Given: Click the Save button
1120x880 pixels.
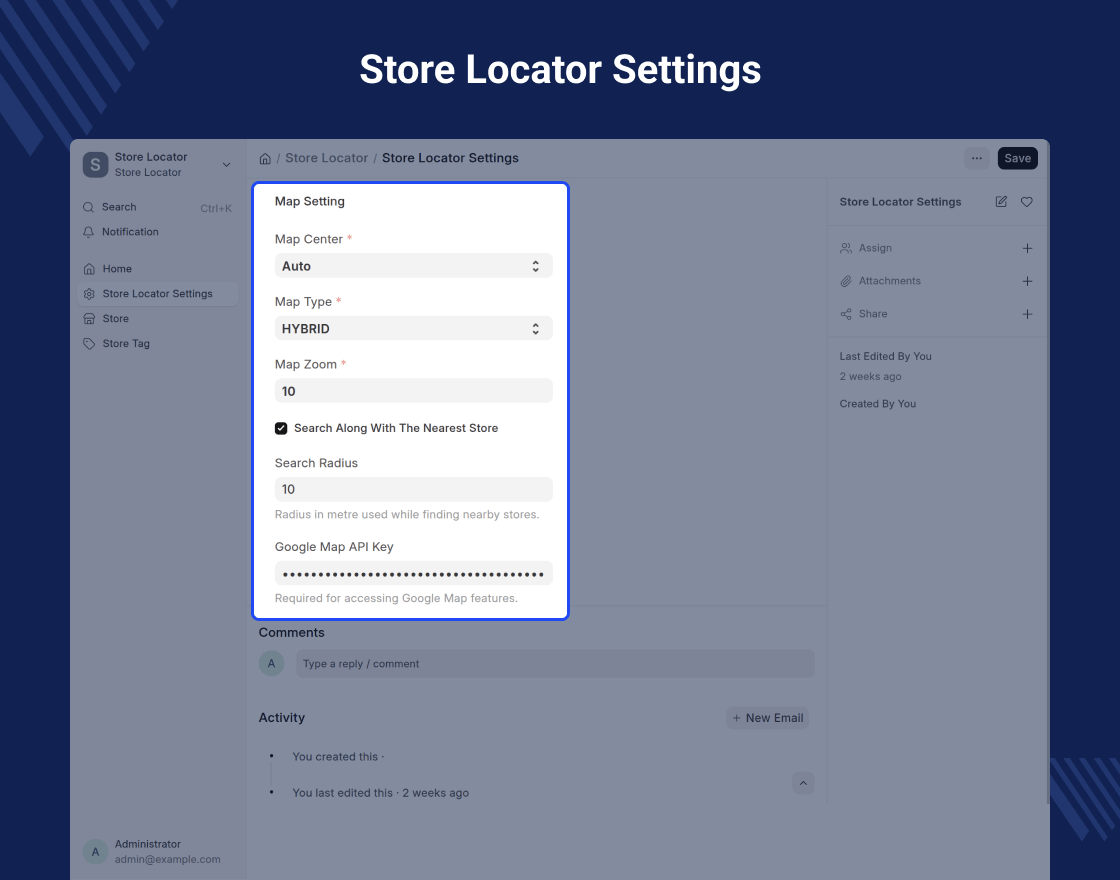Looking at the screenshot, I should click(1017, 159).
